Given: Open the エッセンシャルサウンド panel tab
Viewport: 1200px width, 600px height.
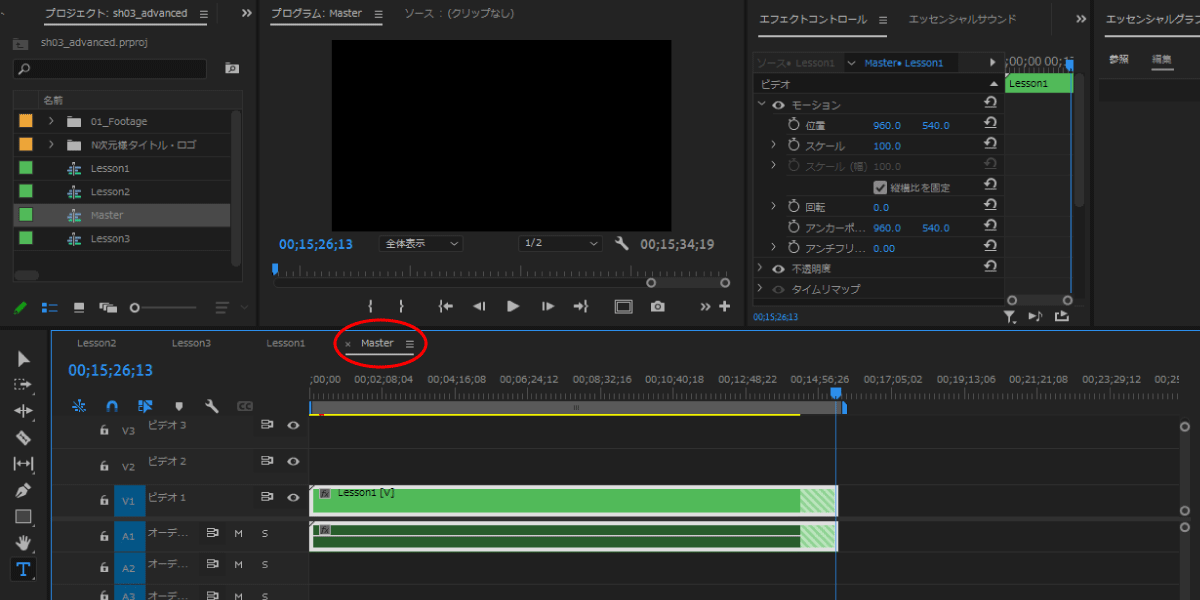Looking at the screenshot, I should point(962,19).
